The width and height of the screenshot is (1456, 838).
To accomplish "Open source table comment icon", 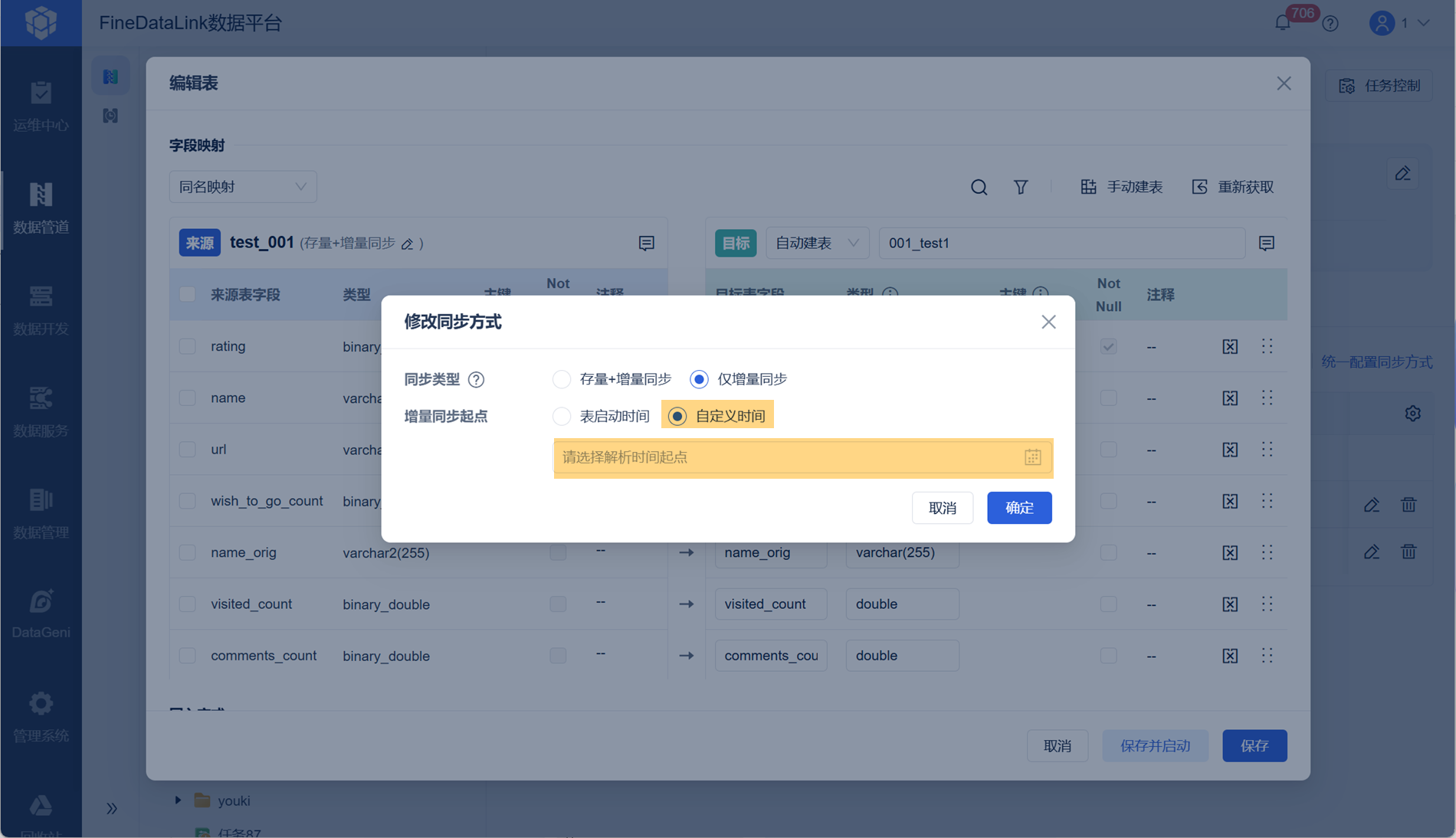I will pos(647,243).
